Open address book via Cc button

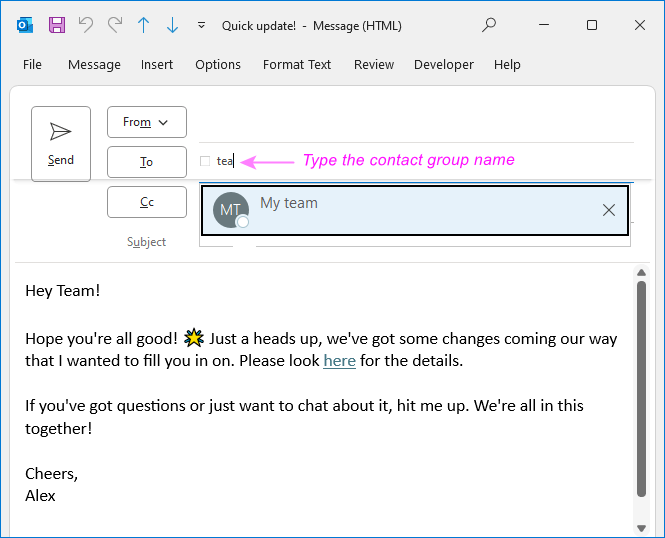(x=147, y=202)
